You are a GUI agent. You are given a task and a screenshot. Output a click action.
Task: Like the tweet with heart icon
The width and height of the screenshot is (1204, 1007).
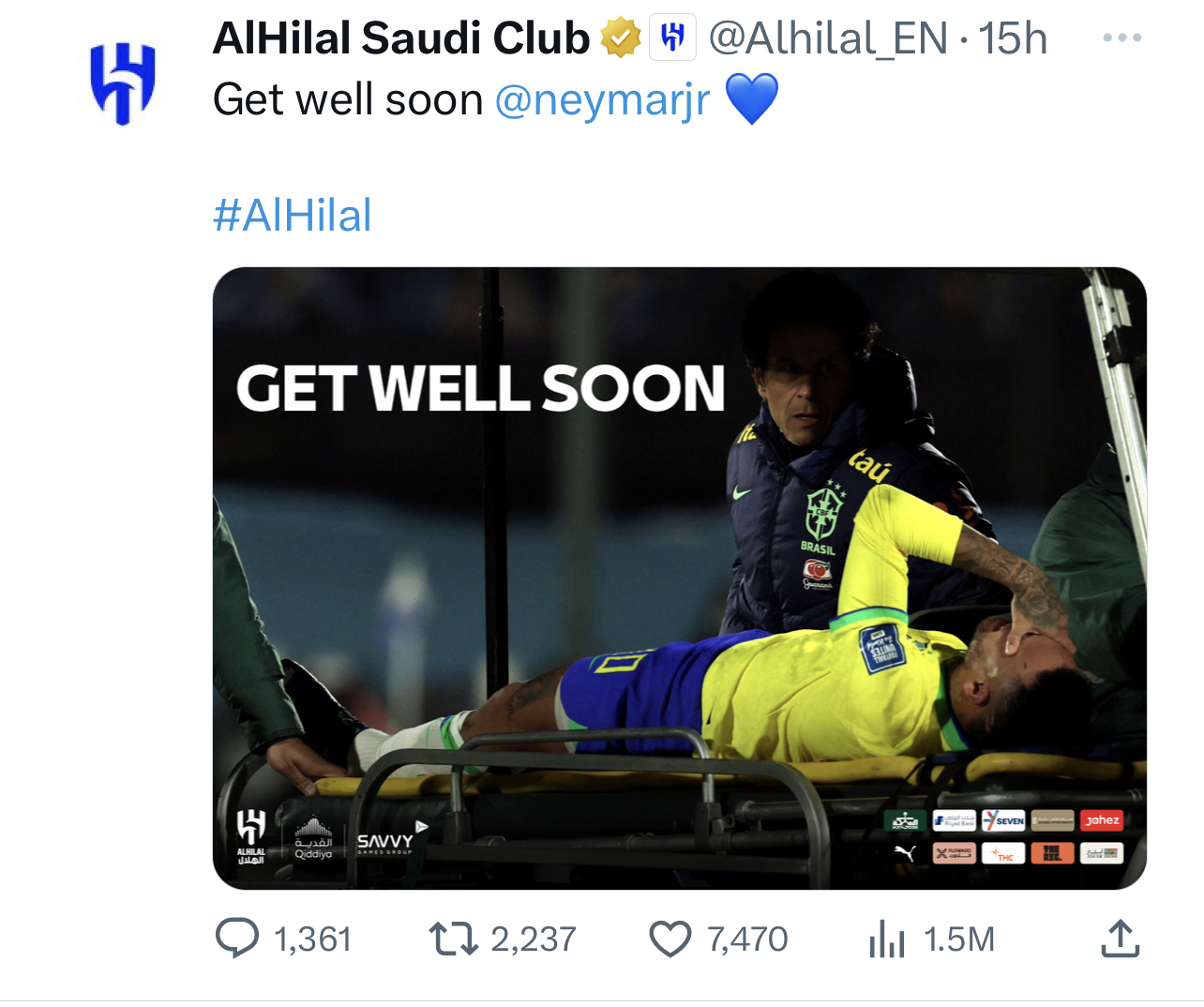tap(670, 939)
